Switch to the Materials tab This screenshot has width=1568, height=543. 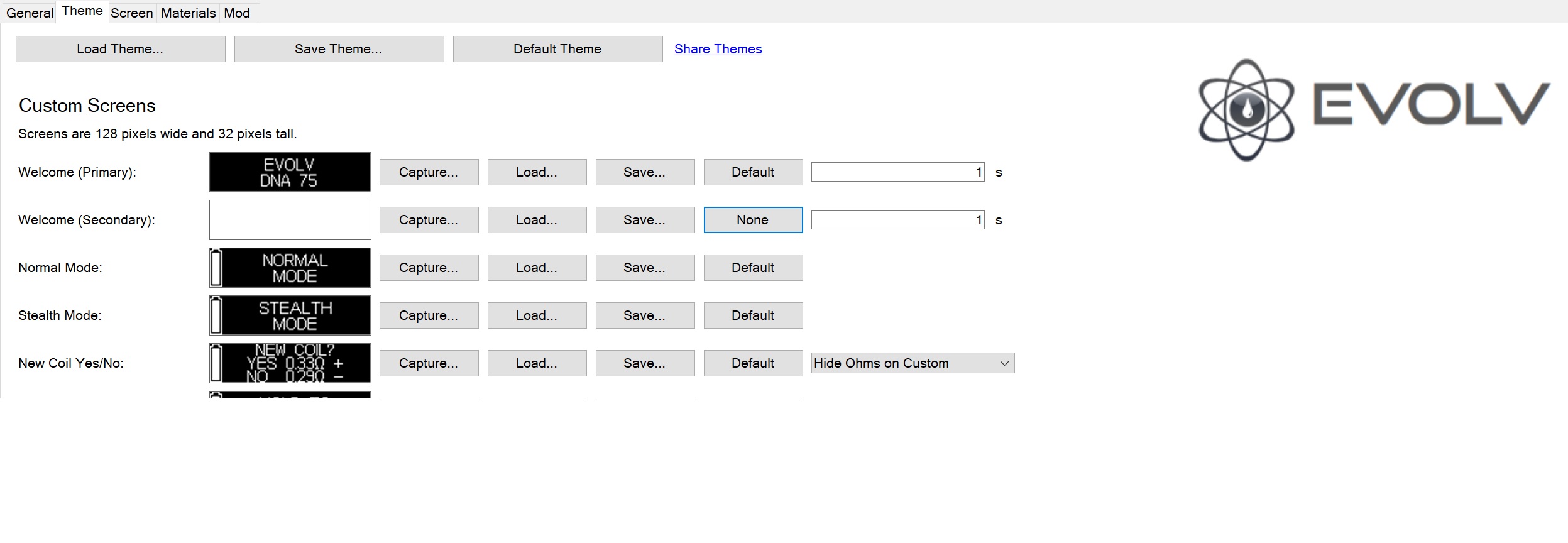(188, 13)
